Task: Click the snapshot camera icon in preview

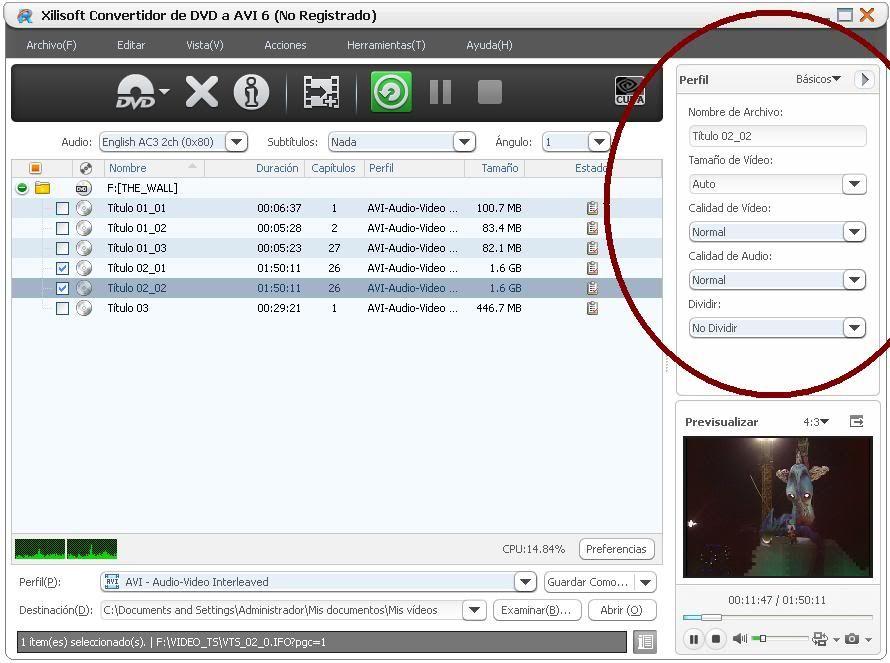Action: (852, 639)
